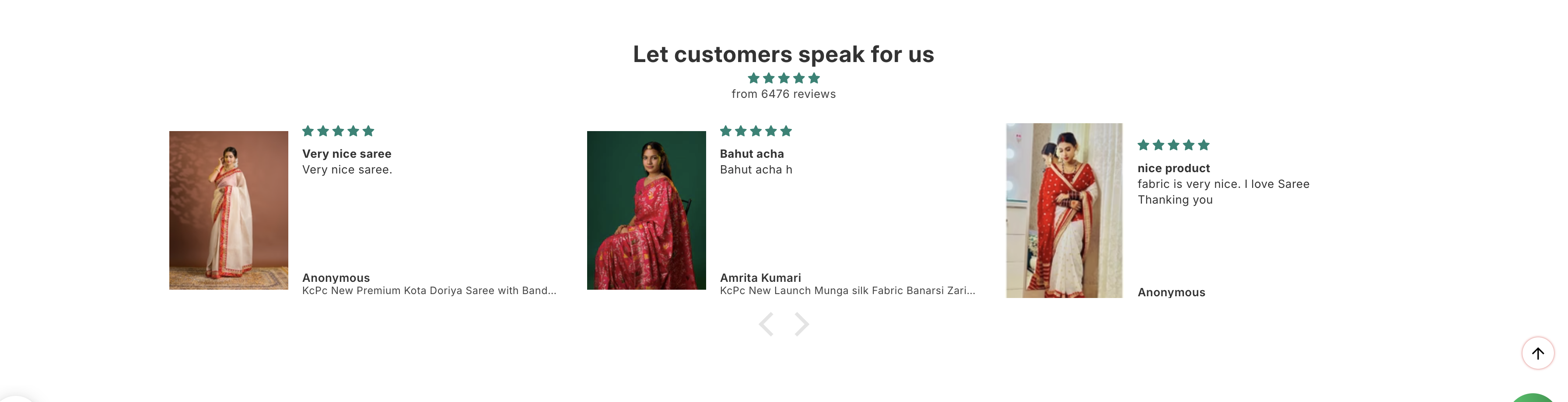Open the pink saree review photo
The height and width of the screenshot is (402, 1568).
coord(647,210)
